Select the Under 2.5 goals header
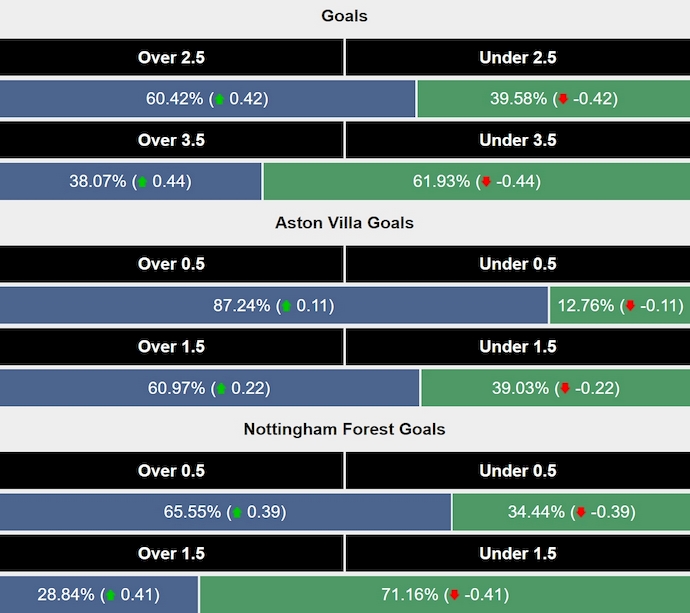Image resolution: width=690 pixels, height=613 pixels. pos(518,57)
